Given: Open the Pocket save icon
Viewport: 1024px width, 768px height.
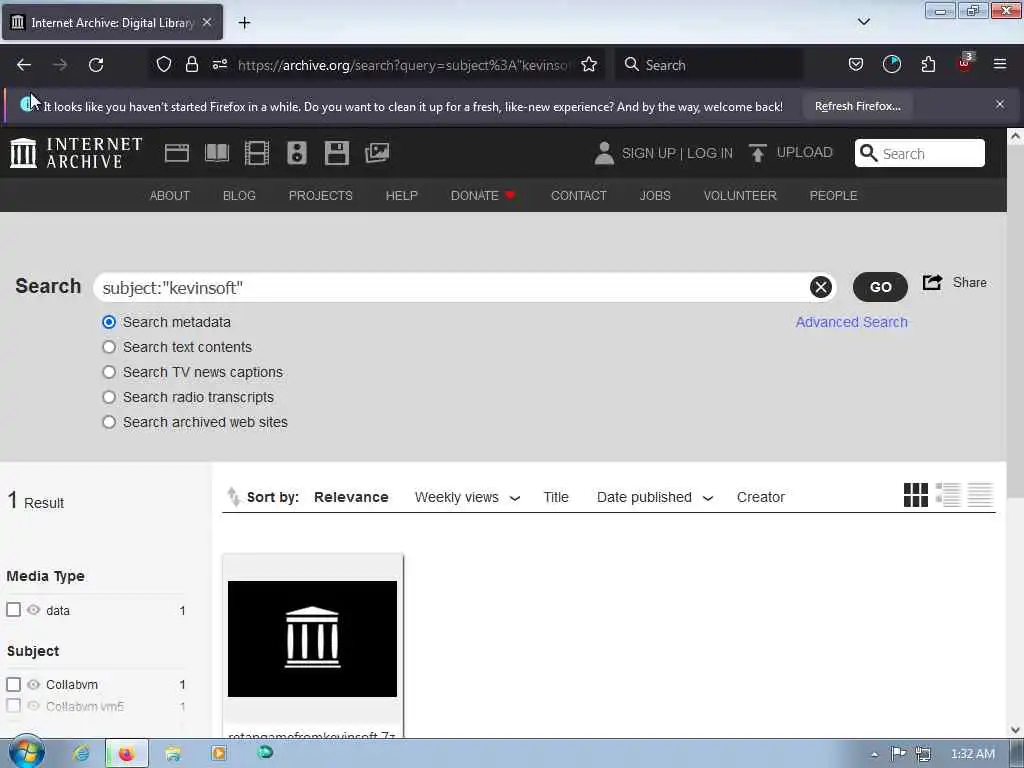Looking at the screenshot, I should click(x=856, y=65).
